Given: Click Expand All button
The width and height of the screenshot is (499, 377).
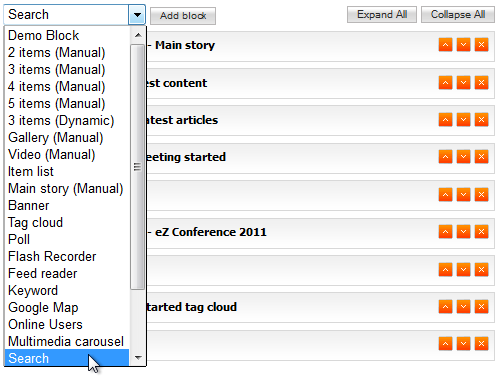Looking at the screenshot, I should click(x=382, y=15).
